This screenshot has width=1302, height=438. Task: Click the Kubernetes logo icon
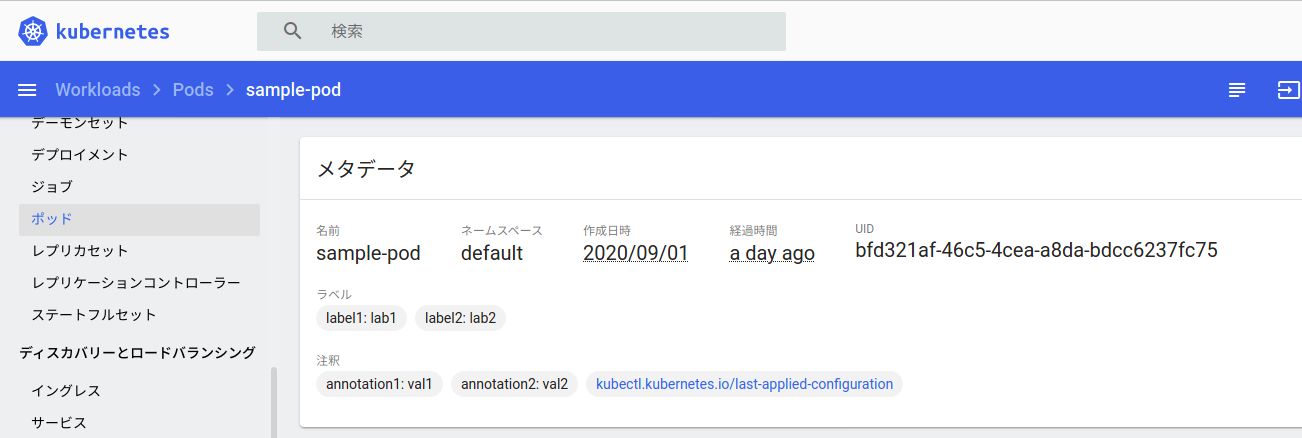coord(33,31)
